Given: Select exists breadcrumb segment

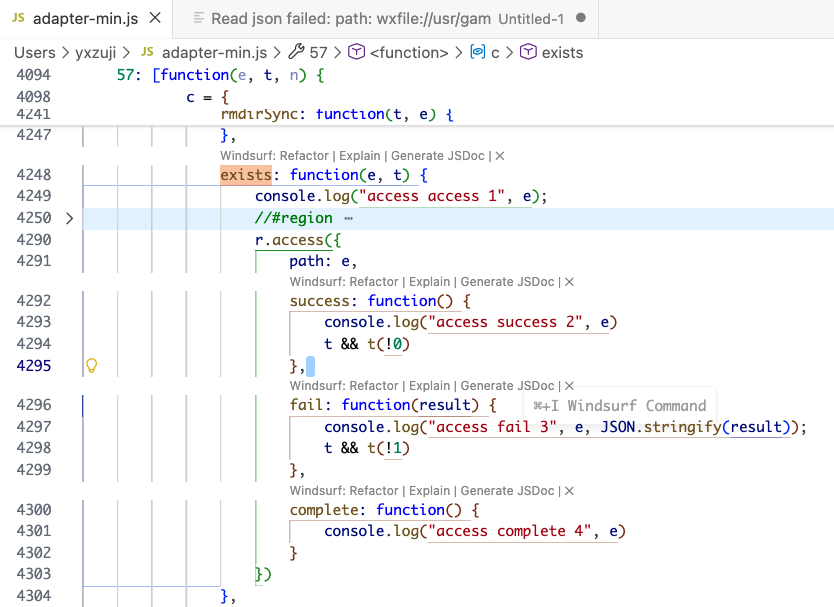Looking at the screenshot, I should coord(562,53).
